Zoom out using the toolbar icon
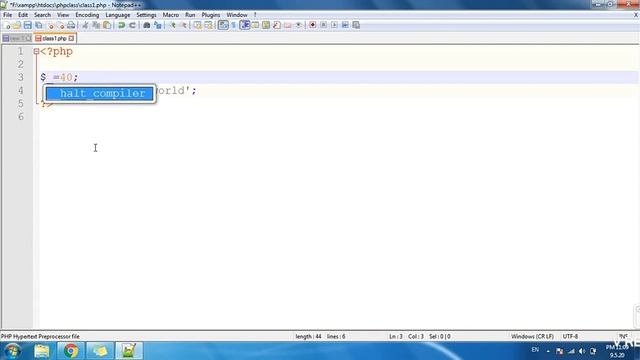This screenshot has width=640, height=360. [183, 25]
